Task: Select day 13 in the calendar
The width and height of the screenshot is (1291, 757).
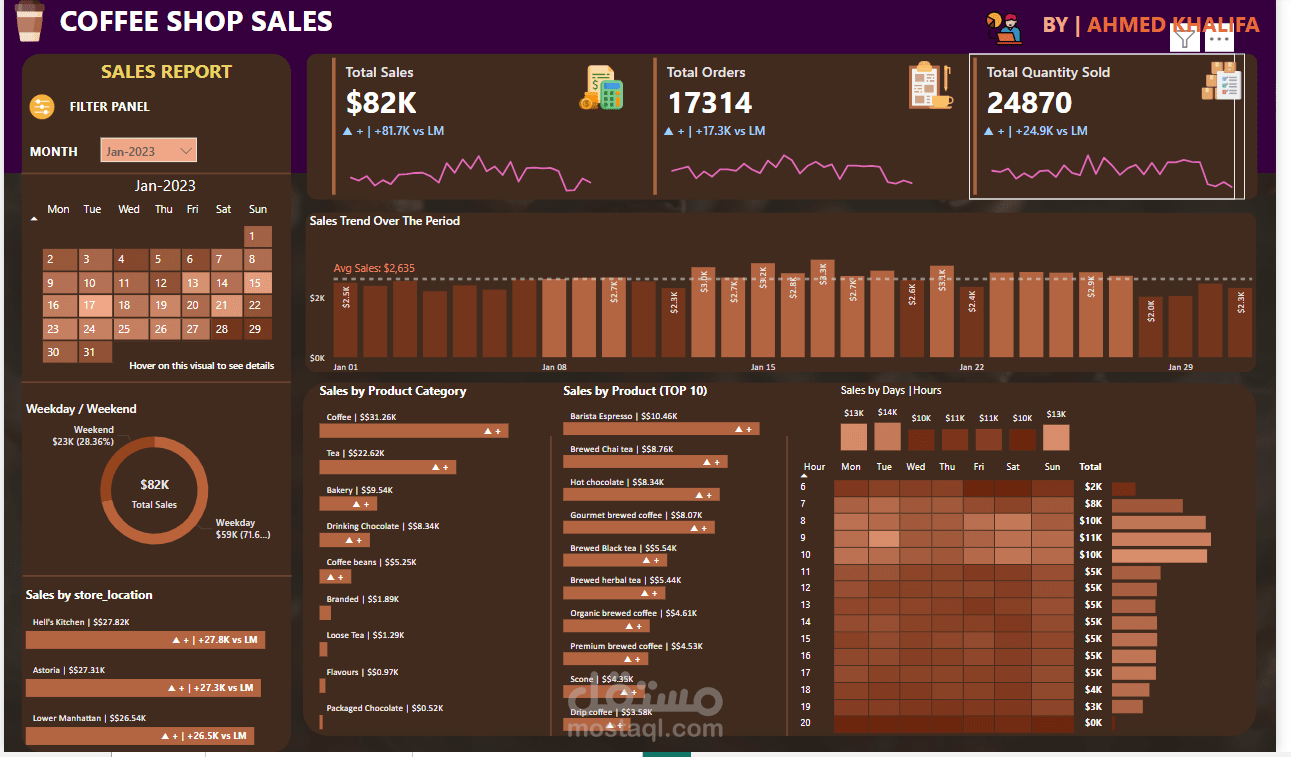Action: coord(196,283)
